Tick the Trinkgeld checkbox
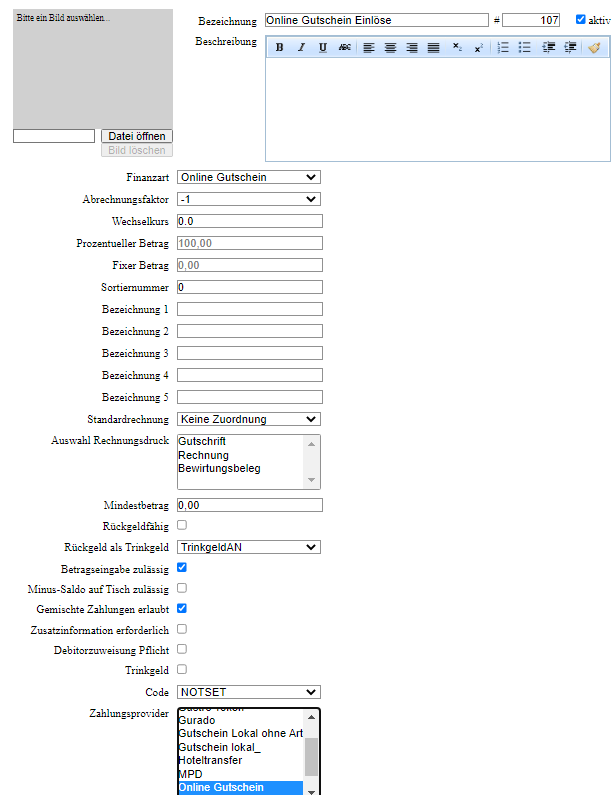The image size is (615, 795). click(x=182, y=669)
